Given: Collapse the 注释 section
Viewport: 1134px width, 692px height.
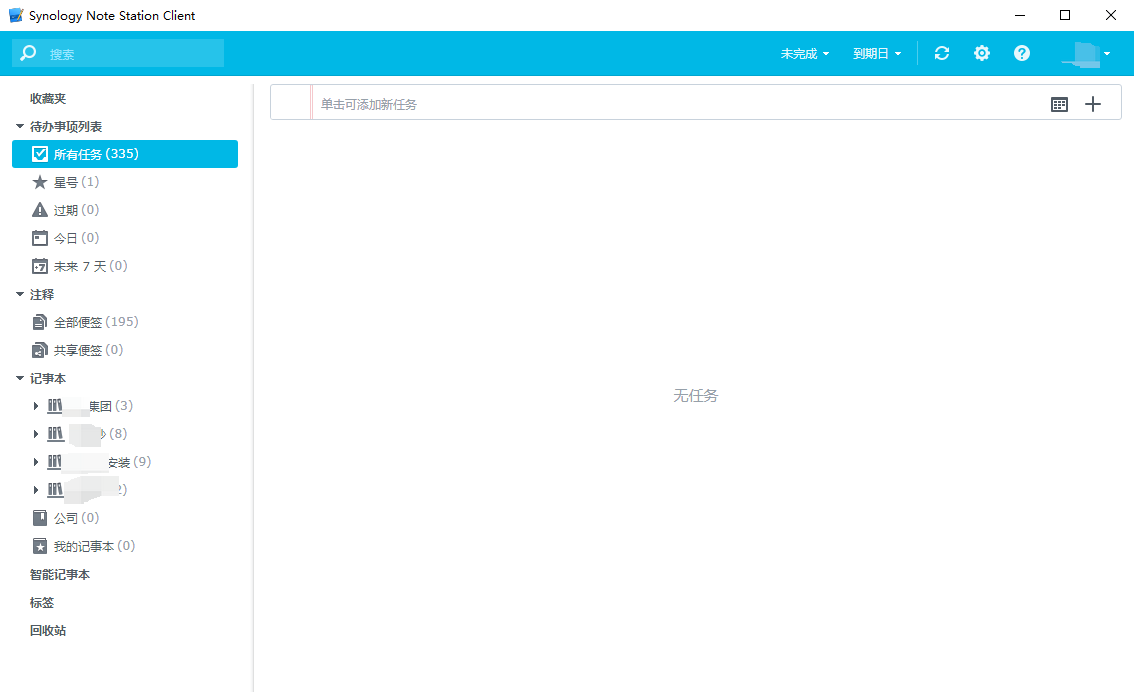Looking at the screenshot, I should tap(20, 294).
